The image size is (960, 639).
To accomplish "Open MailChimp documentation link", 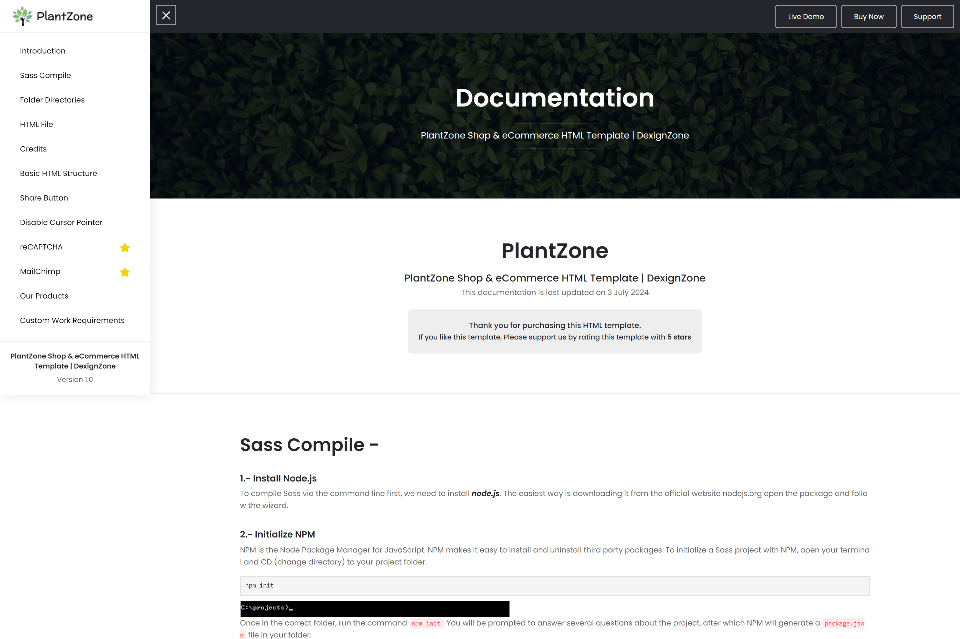I will [x=40, y=271].
